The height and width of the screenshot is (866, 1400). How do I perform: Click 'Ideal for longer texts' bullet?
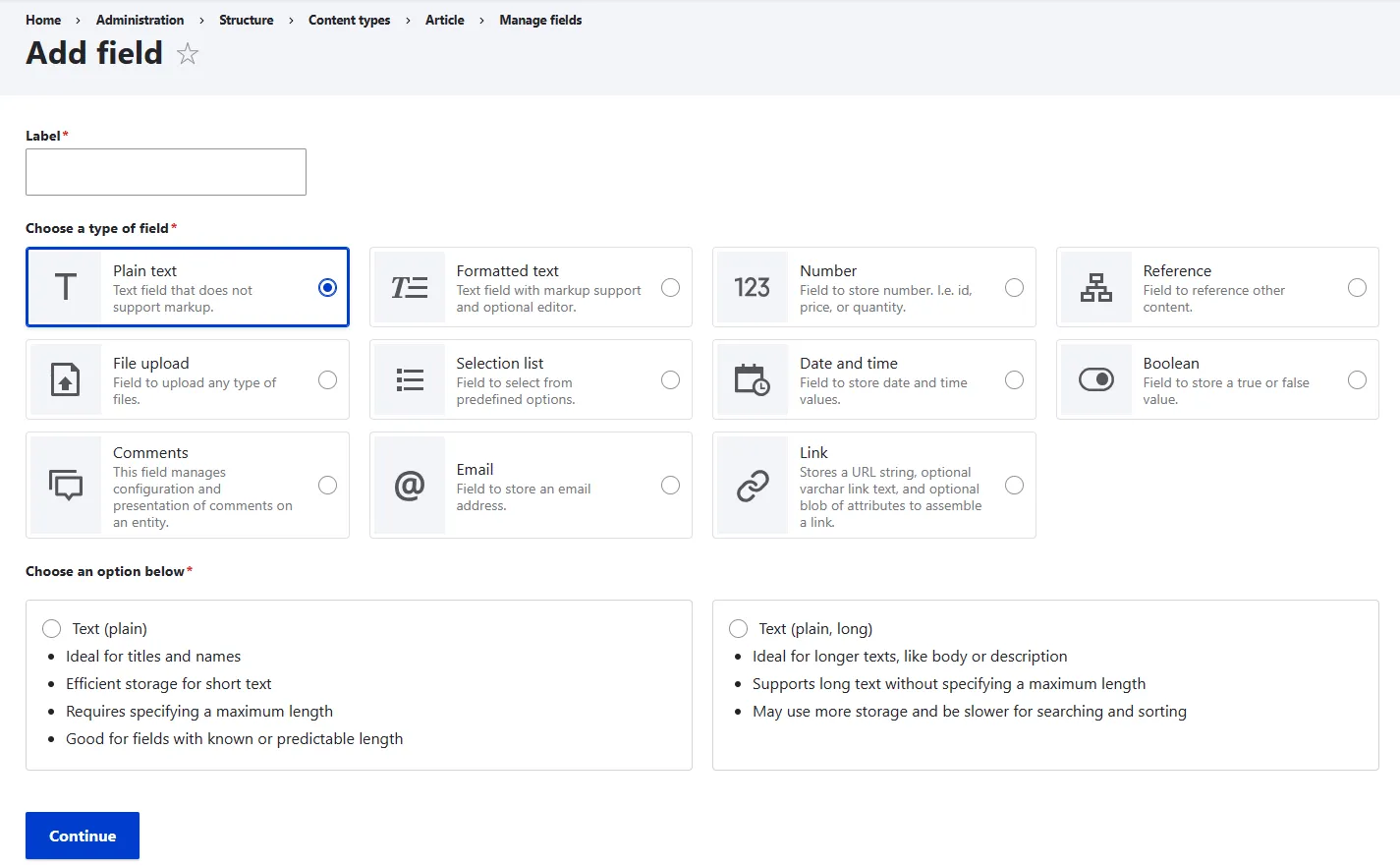point(910,656)
